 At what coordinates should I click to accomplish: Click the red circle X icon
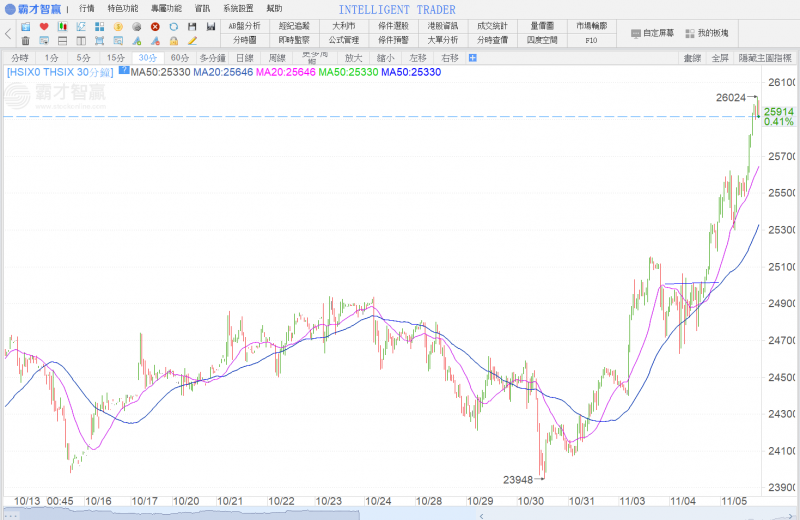tap(155, 26)
